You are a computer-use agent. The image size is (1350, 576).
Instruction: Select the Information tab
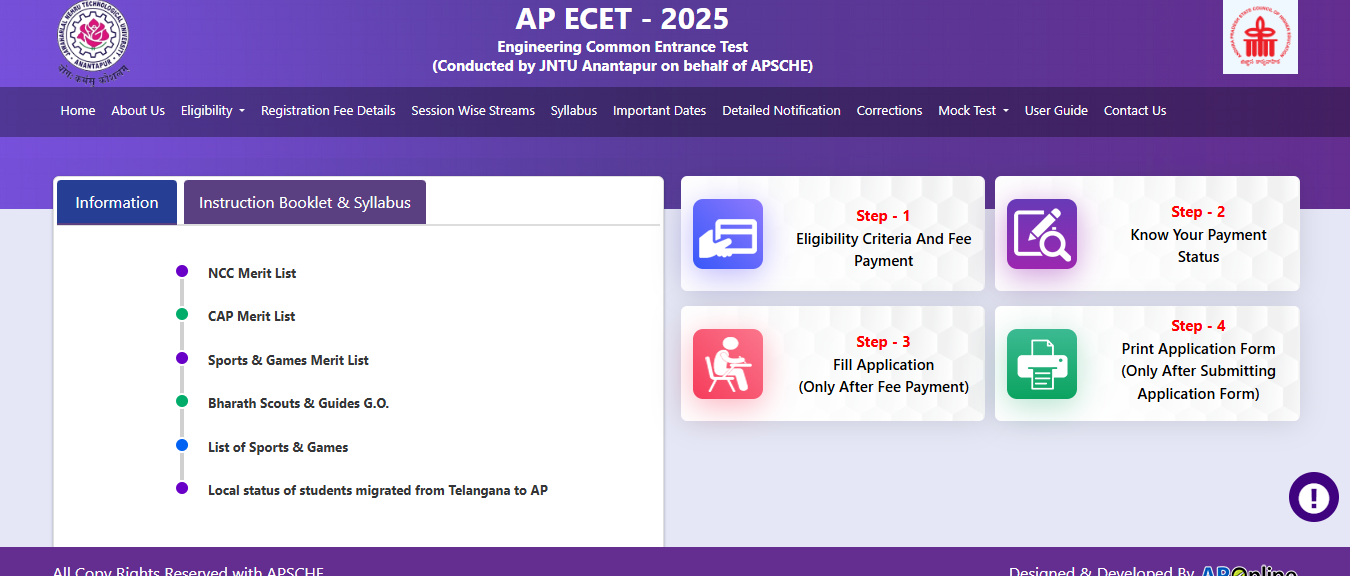(x=117, y=202)
